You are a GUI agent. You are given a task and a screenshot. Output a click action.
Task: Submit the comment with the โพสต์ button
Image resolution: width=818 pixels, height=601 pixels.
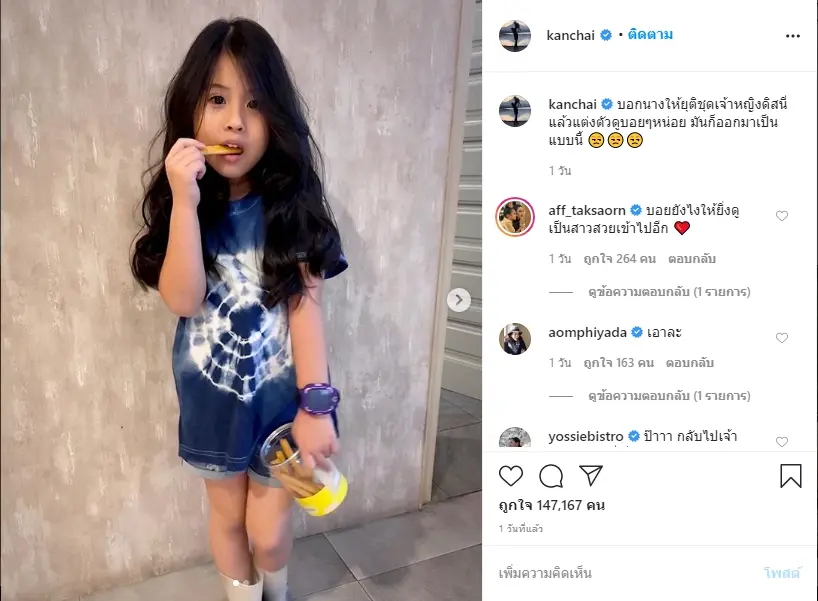[x=782, y=573]
